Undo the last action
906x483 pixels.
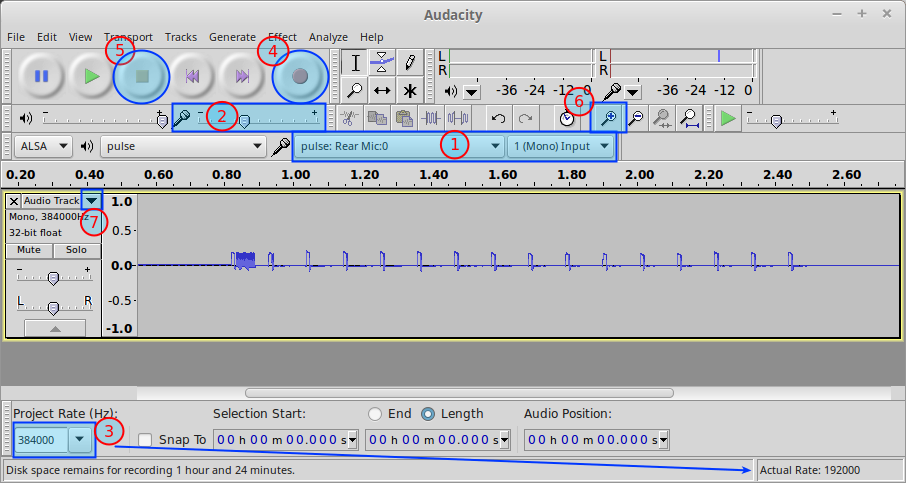coord(498,118)
